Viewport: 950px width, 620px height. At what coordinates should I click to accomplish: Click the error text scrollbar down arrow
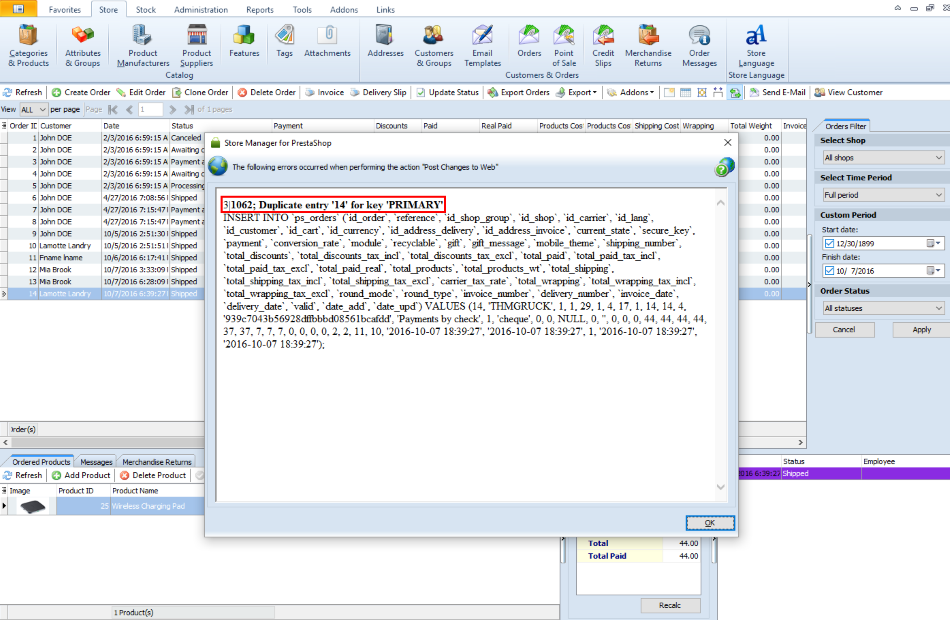720,487
